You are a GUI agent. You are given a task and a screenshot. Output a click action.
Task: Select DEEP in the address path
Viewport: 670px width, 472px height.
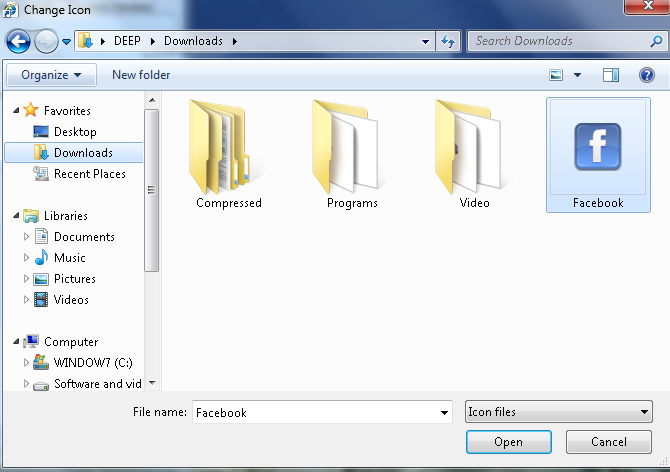tap(127, 41)
